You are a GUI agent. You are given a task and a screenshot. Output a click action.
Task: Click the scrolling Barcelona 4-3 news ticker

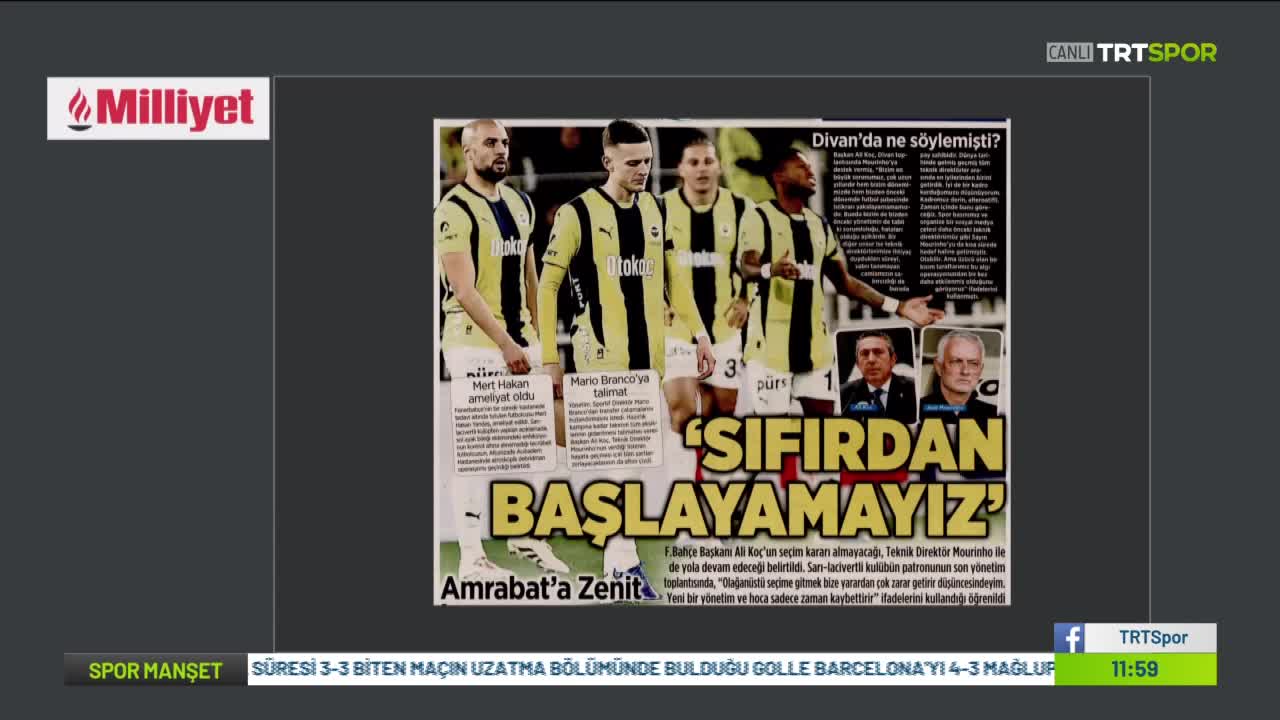651,669
